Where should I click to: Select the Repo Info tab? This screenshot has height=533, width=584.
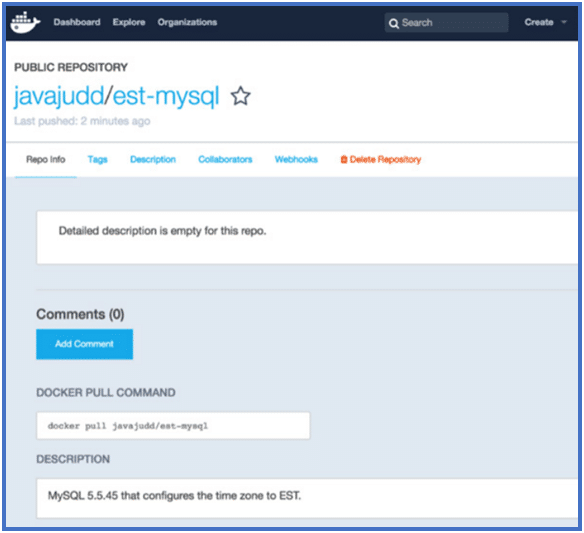tap(45, 159)
